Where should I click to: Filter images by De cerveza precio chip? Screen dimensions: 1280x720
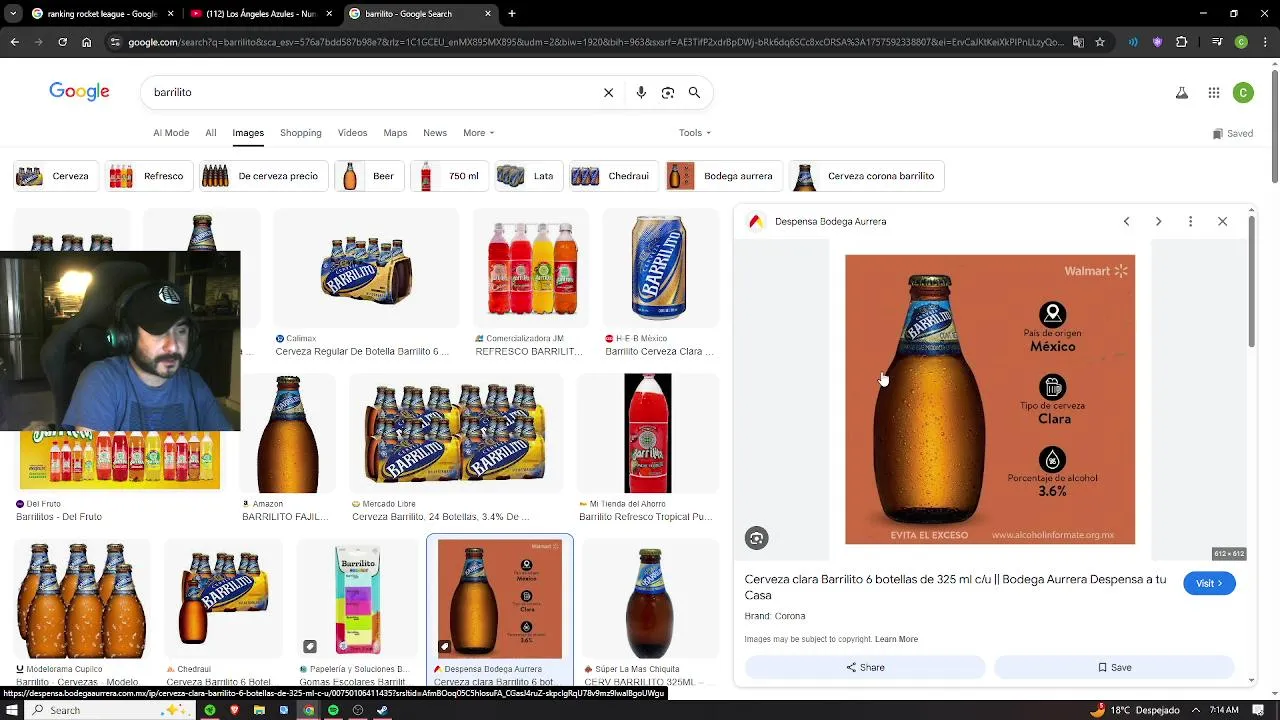coord(263,176)
